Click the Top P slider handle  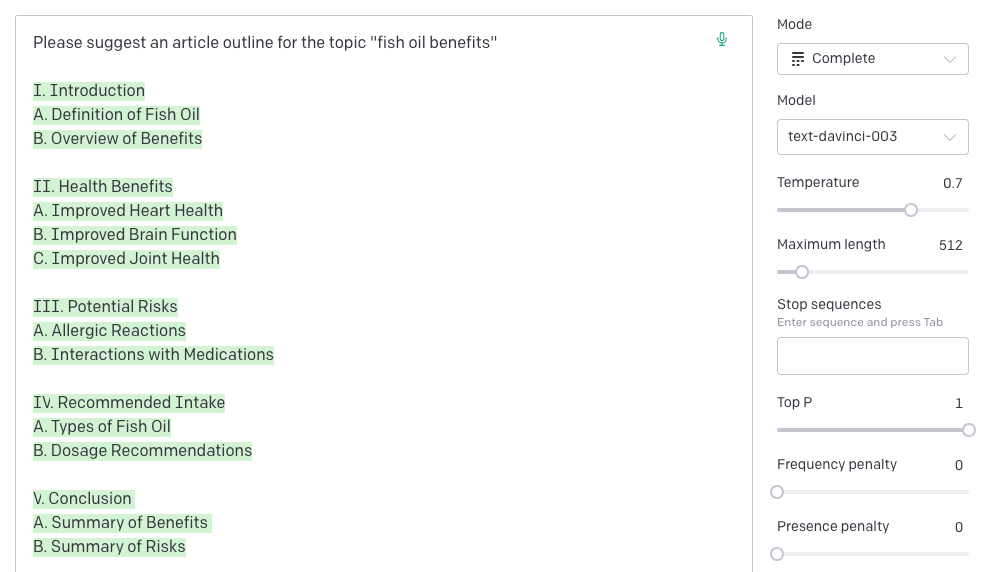point(968,430)
